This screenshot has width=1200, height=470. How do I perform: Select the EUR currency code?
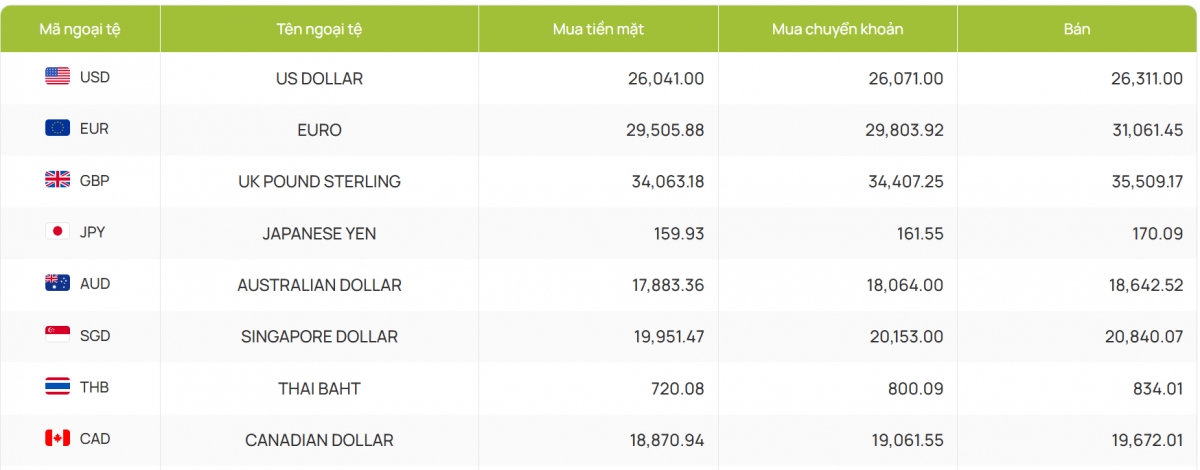[94, 129]
